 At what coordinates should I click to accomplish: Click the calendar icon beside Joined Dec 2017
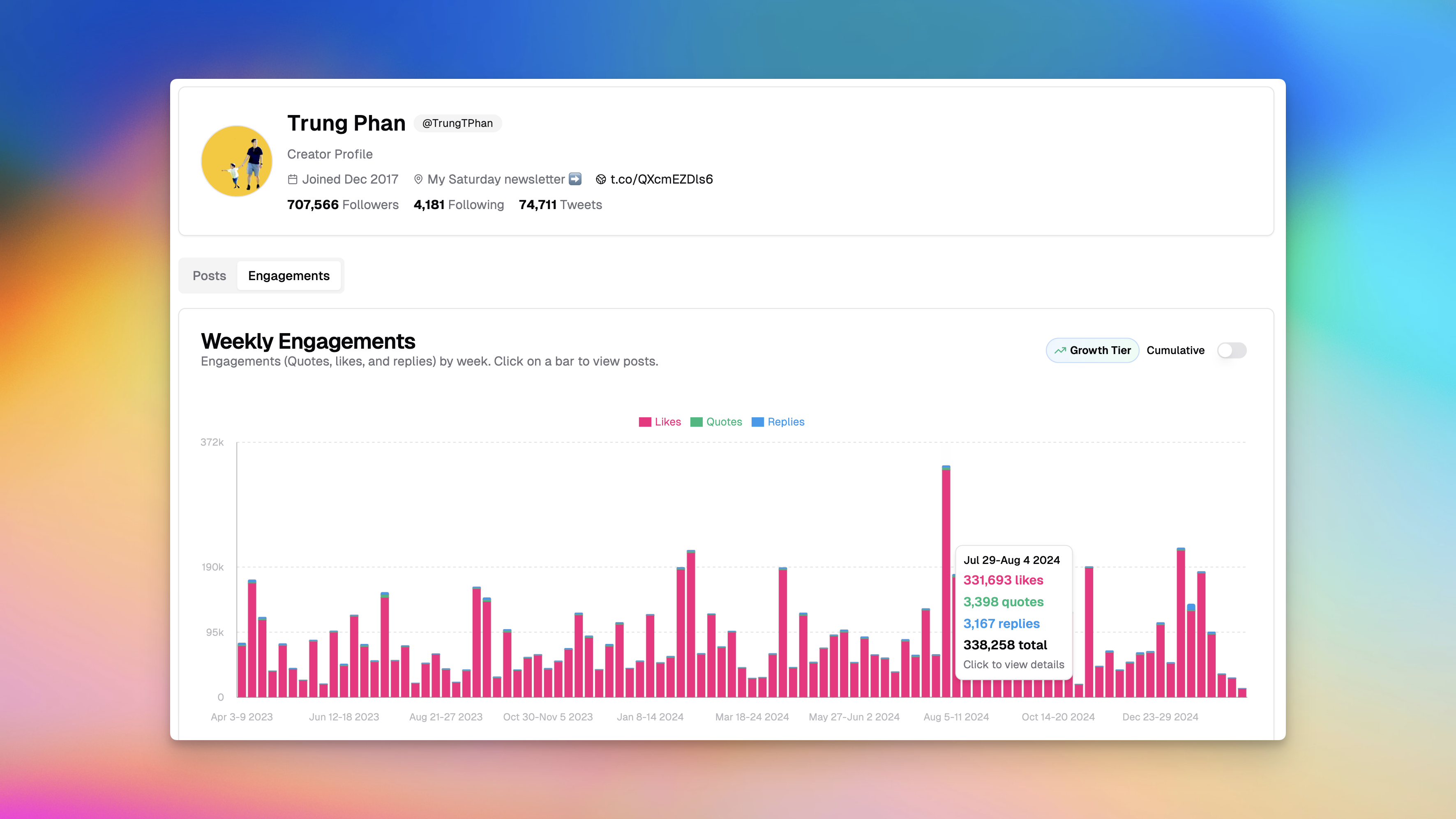[292, 179]
